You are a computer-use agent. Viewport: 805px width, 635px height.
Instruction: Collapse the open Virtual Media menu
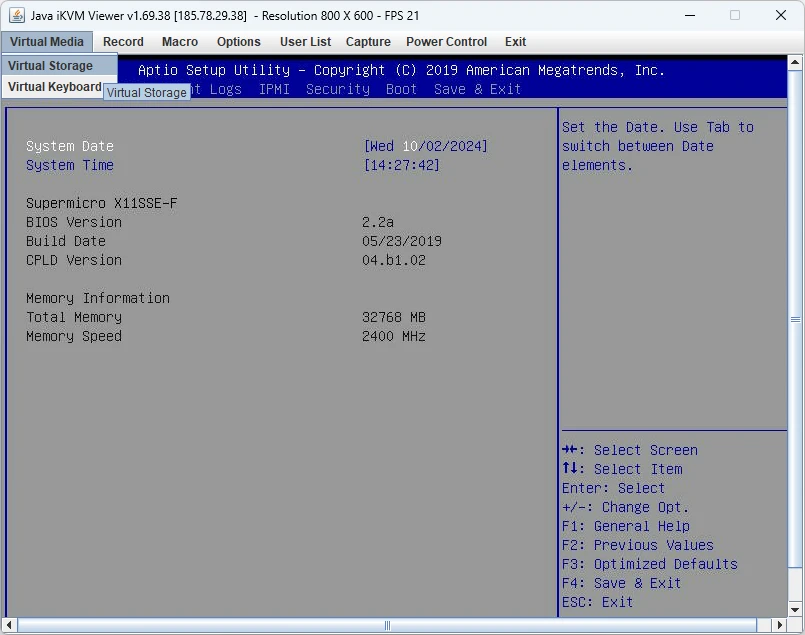(x=47, y=42)
